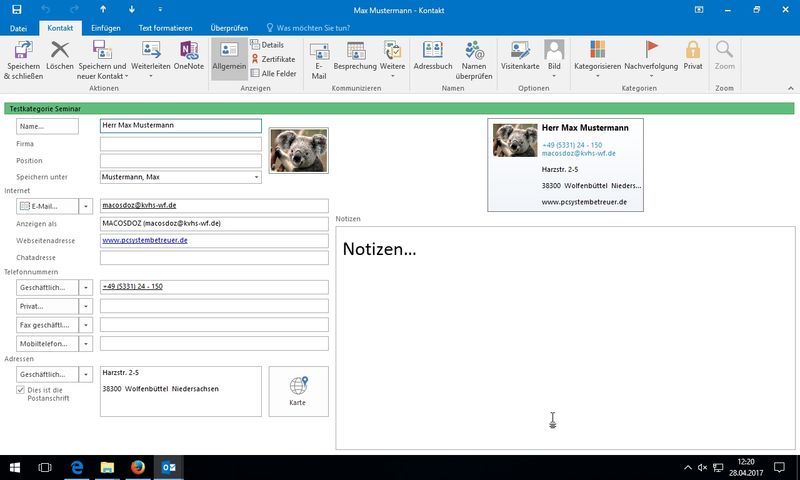The height and width of the screenshot is (480, 800).
Task: Expand the E-Mail type dropdown arrow
Action: point(86,206)
